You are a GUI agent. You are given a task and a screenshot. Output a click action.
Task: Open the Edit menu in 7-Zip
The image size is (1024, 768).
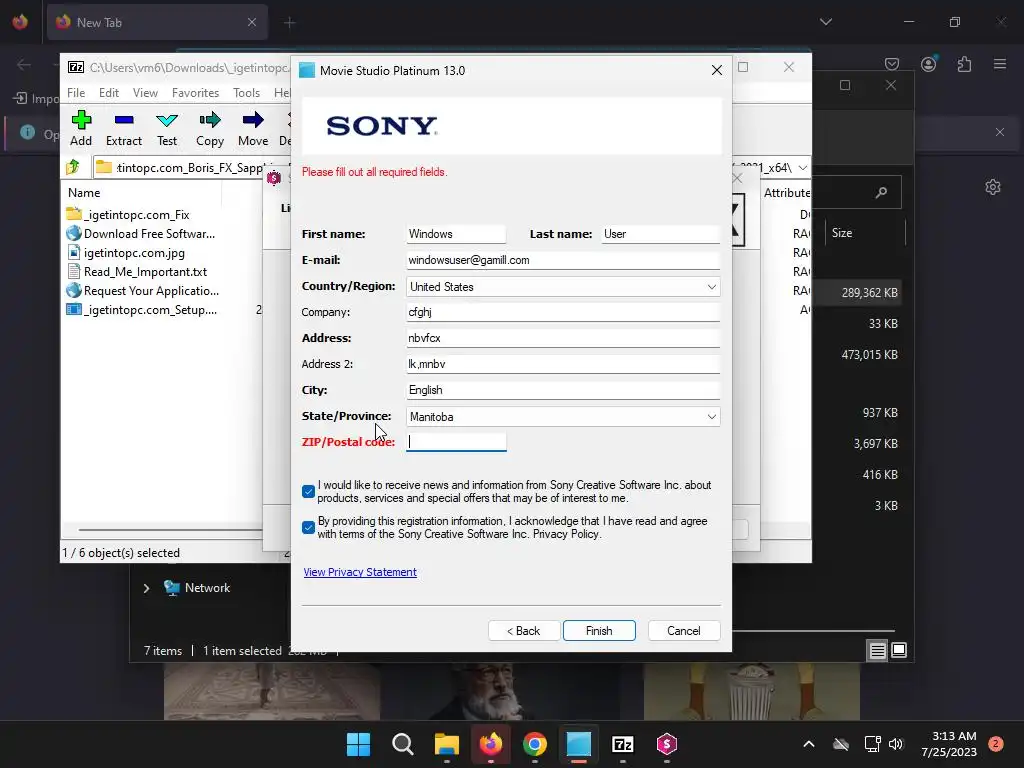point(108,93)
